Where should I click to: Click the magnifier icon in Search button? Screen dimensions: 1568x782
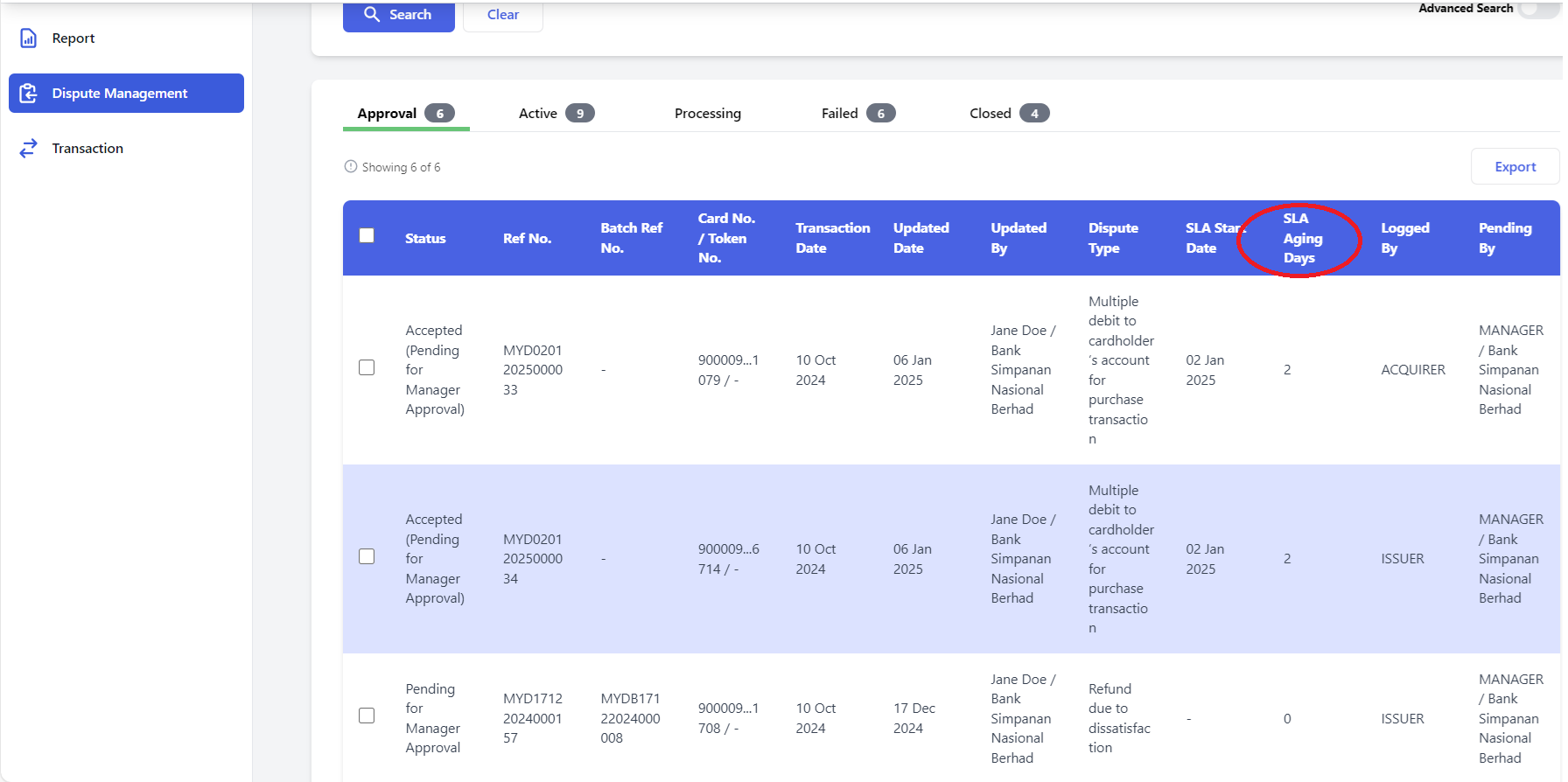pyautogui.click(x=372, y=14)
